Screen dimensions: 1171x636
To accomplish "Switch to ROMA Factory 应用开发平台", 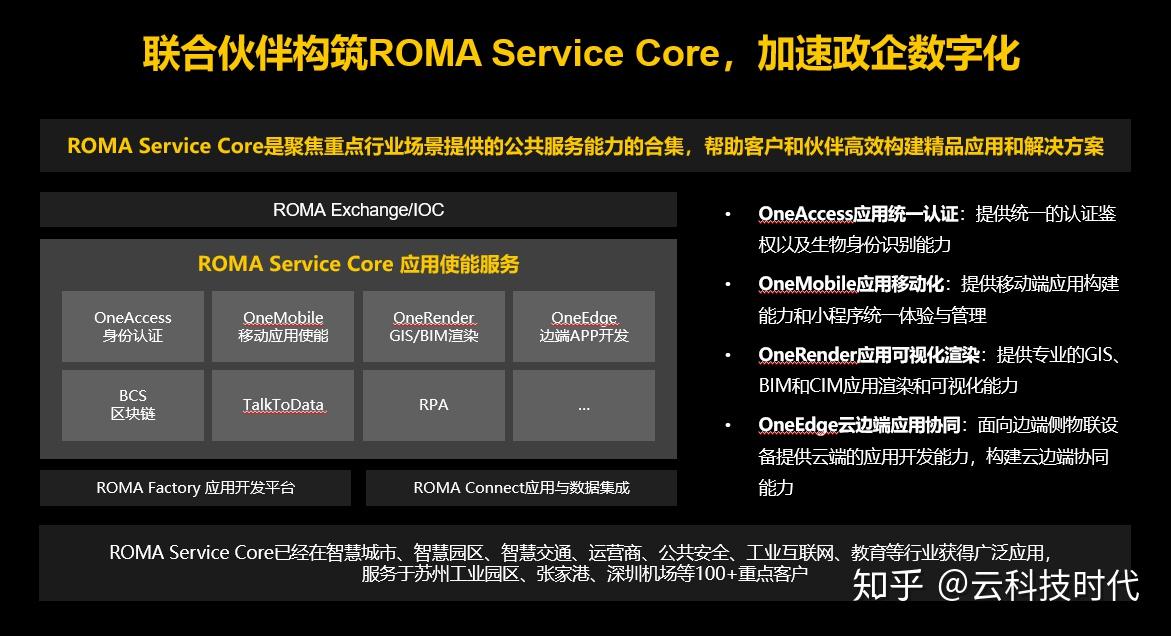I will click(x=195, y=488).
